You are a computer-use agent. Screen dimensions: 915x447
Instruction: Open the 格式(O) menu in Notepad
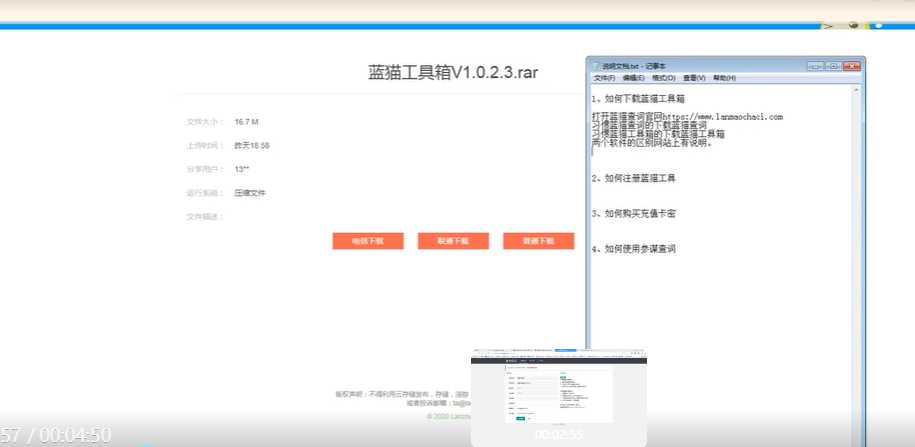pos(663,78)
